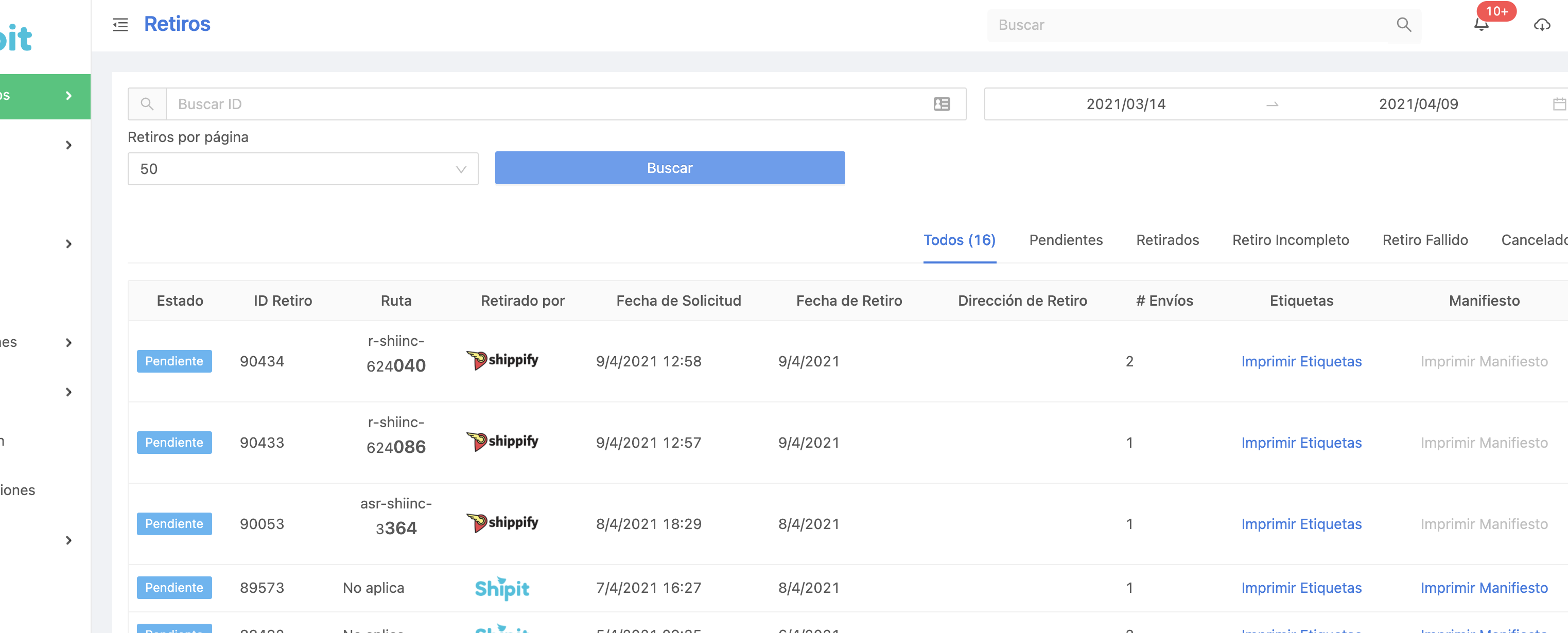Switch to the Retirados tab
1568x633 pixels.
pos(1168,240)
